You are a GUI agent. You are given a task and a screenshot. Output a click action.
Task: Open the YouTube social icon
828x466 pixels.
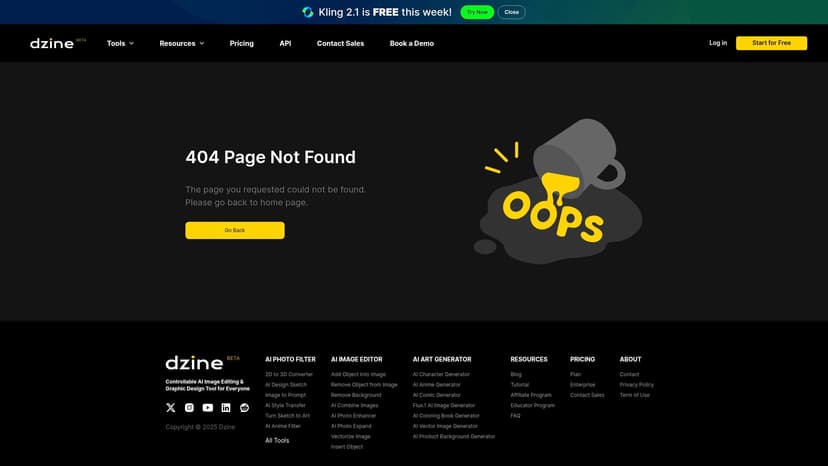207,408
